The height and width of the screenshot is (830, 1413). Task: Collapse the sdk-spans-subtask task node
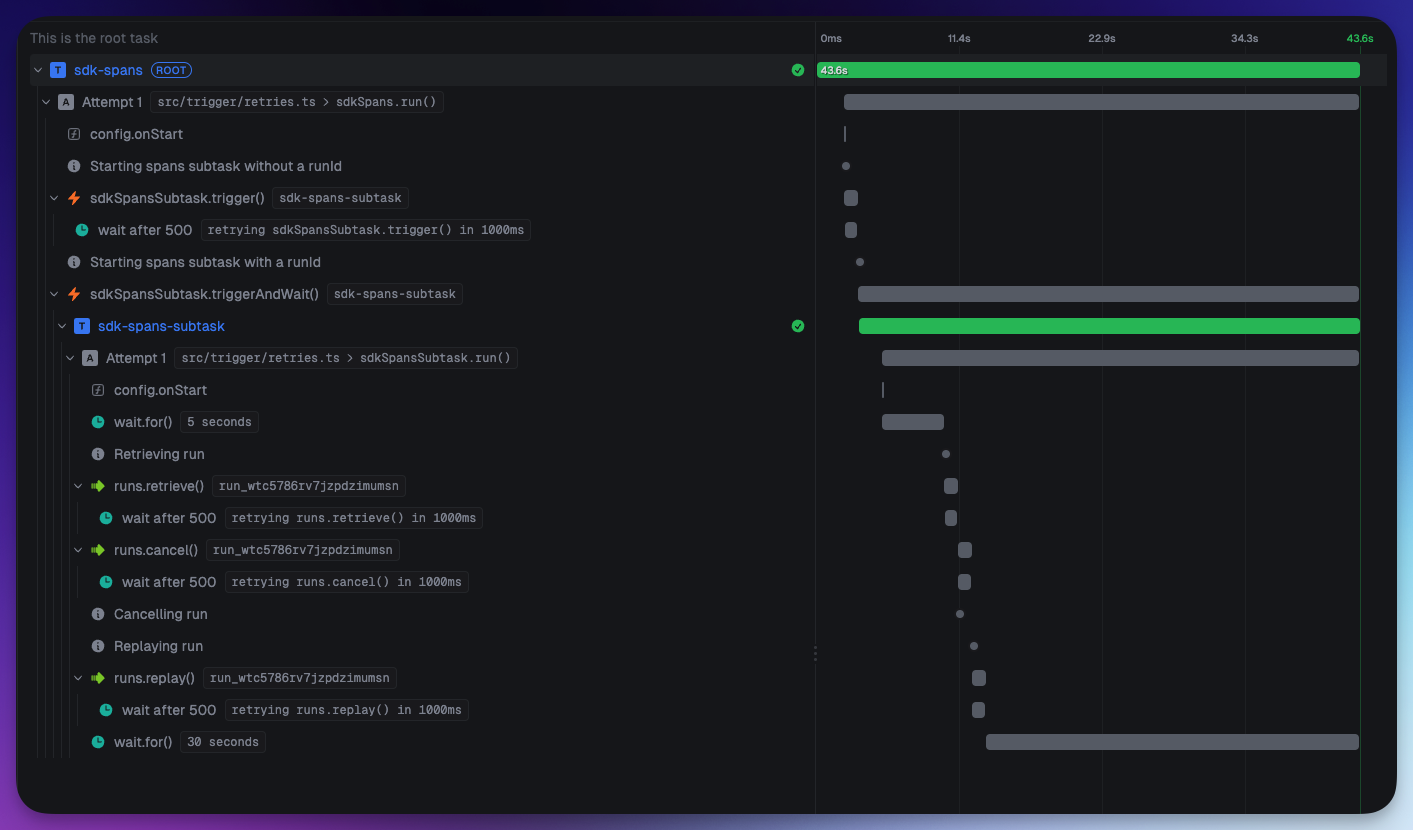[x=62, y=326]
